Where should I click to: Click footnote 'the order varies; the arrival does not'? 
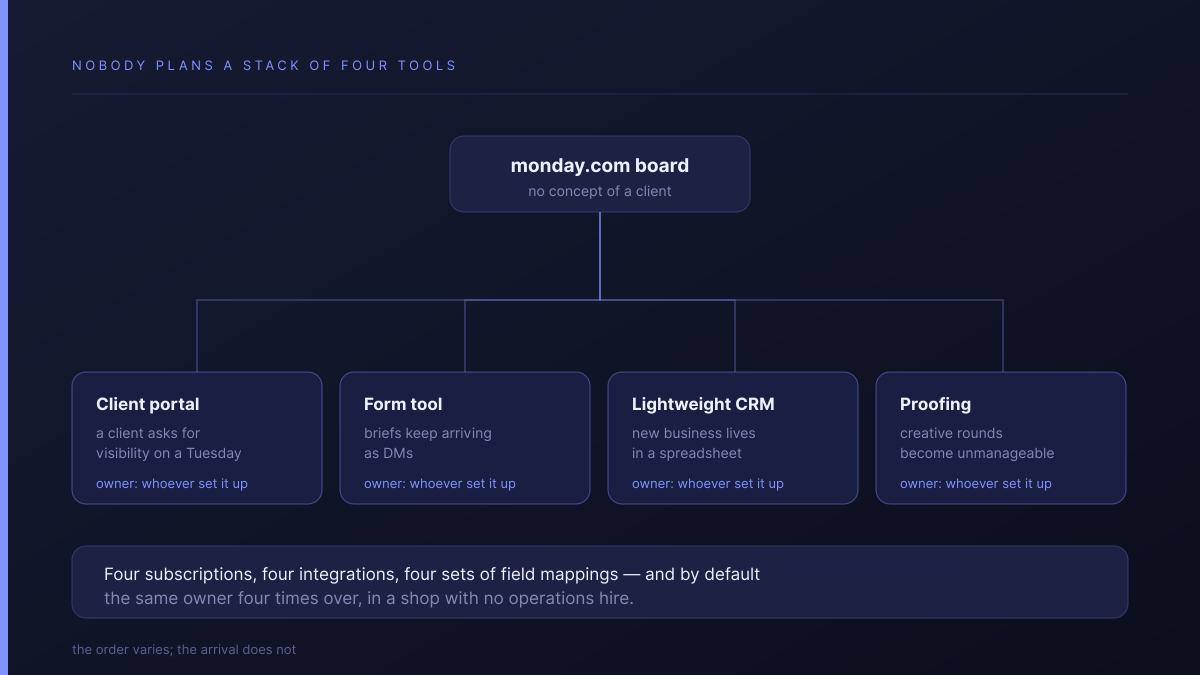coord(184,649)
